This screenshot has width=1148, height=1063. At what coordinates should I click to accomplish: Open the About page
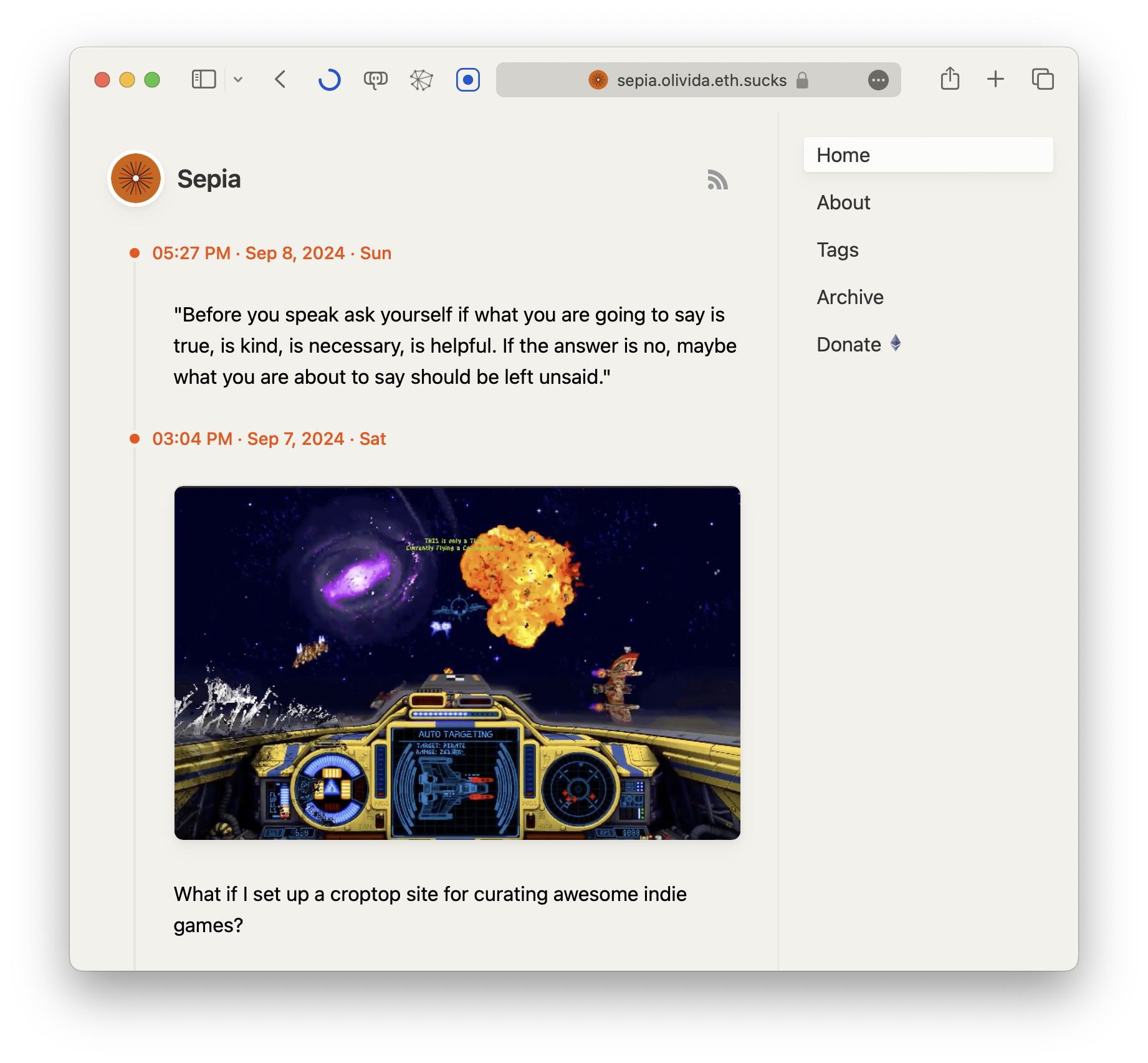point(843,203)
